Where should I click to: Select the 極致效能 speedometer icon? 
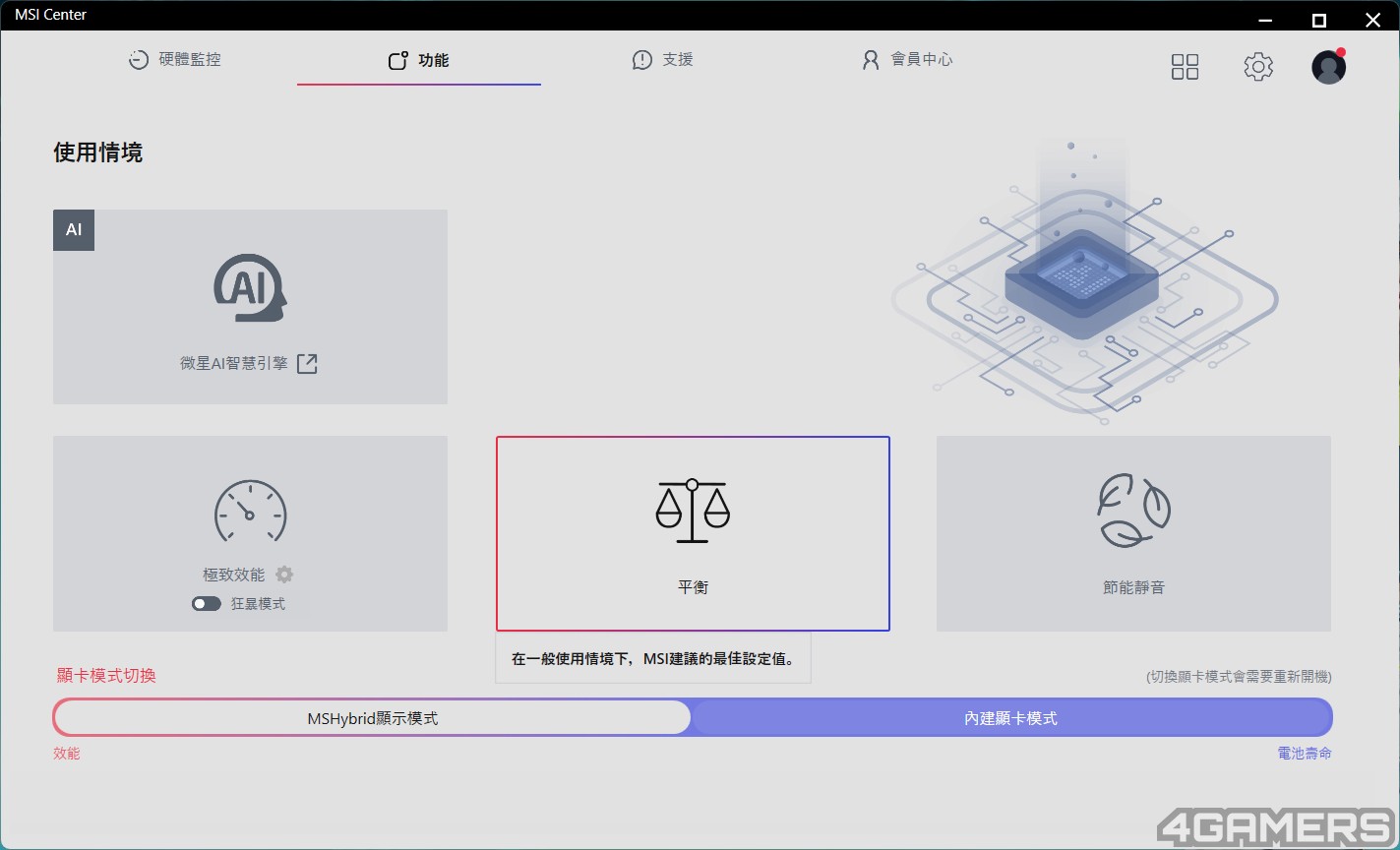250,511
